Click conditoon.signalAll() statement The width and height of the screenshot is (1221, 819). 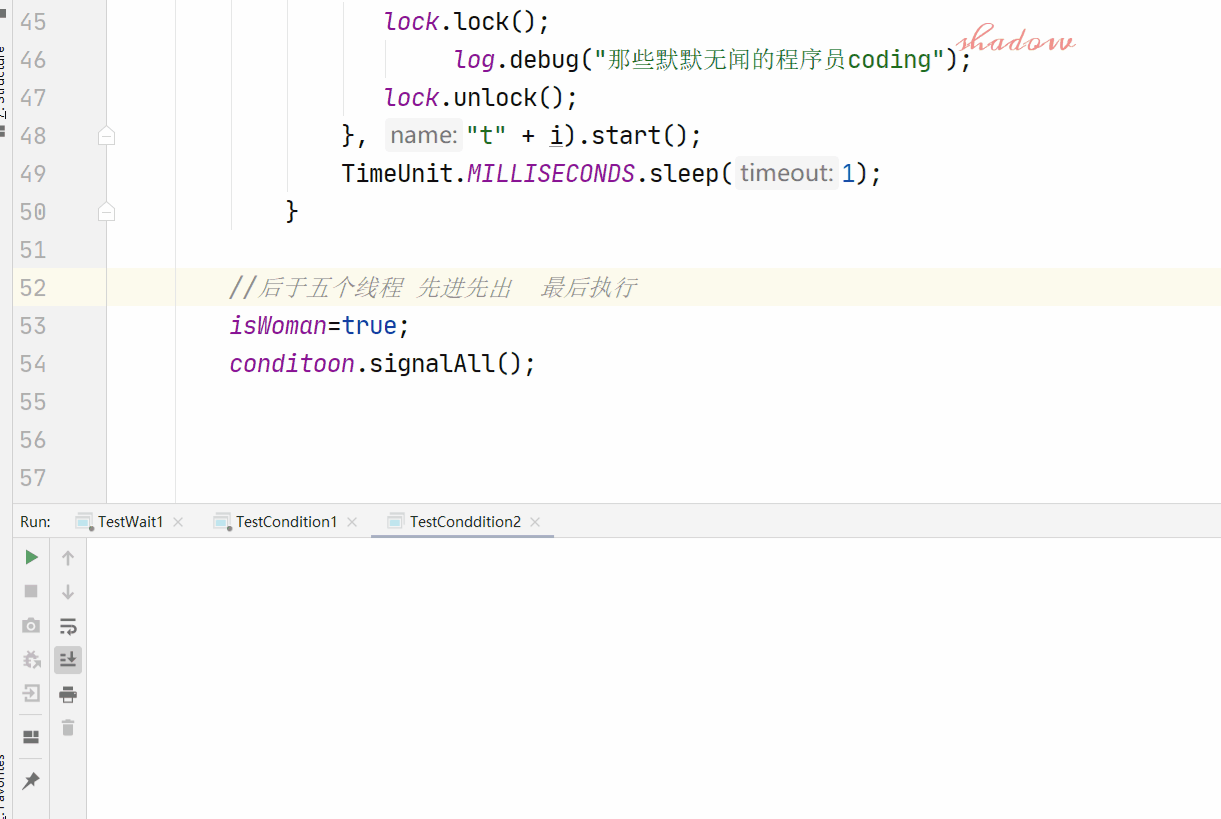(383, 364)
